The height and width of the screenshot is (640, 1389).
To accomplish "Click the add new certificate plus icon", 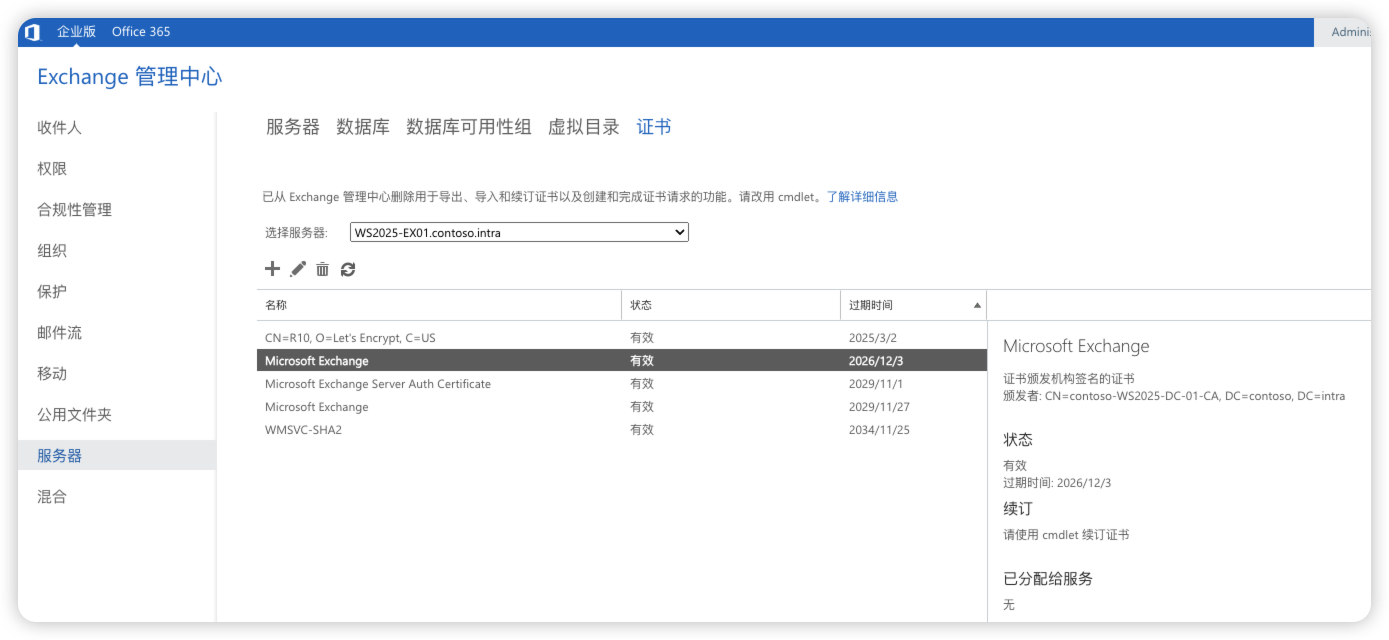I will 272,269.
